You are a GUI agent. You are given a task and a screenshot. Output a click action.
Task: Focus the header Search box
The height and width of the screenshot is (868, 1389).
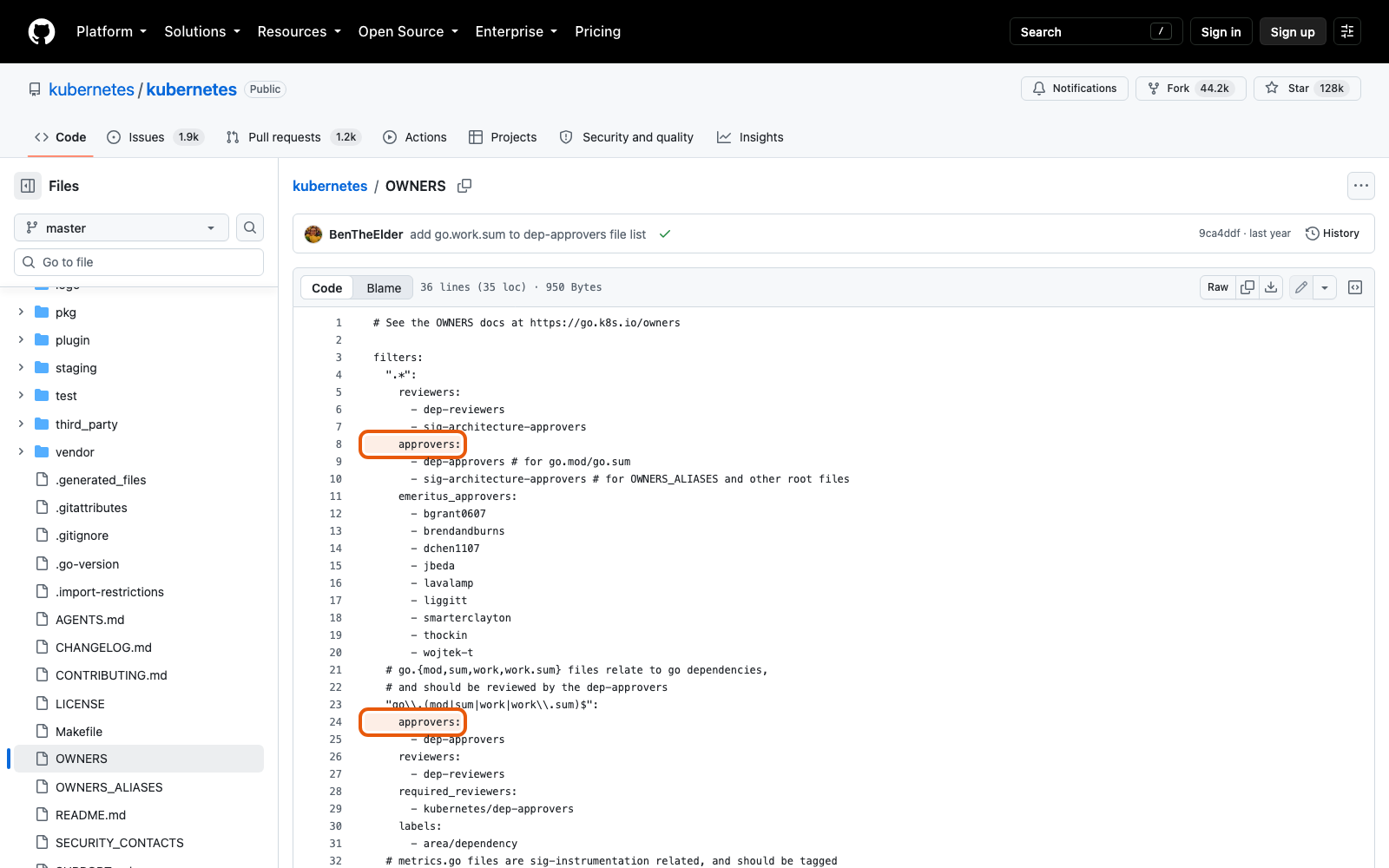1096,31
